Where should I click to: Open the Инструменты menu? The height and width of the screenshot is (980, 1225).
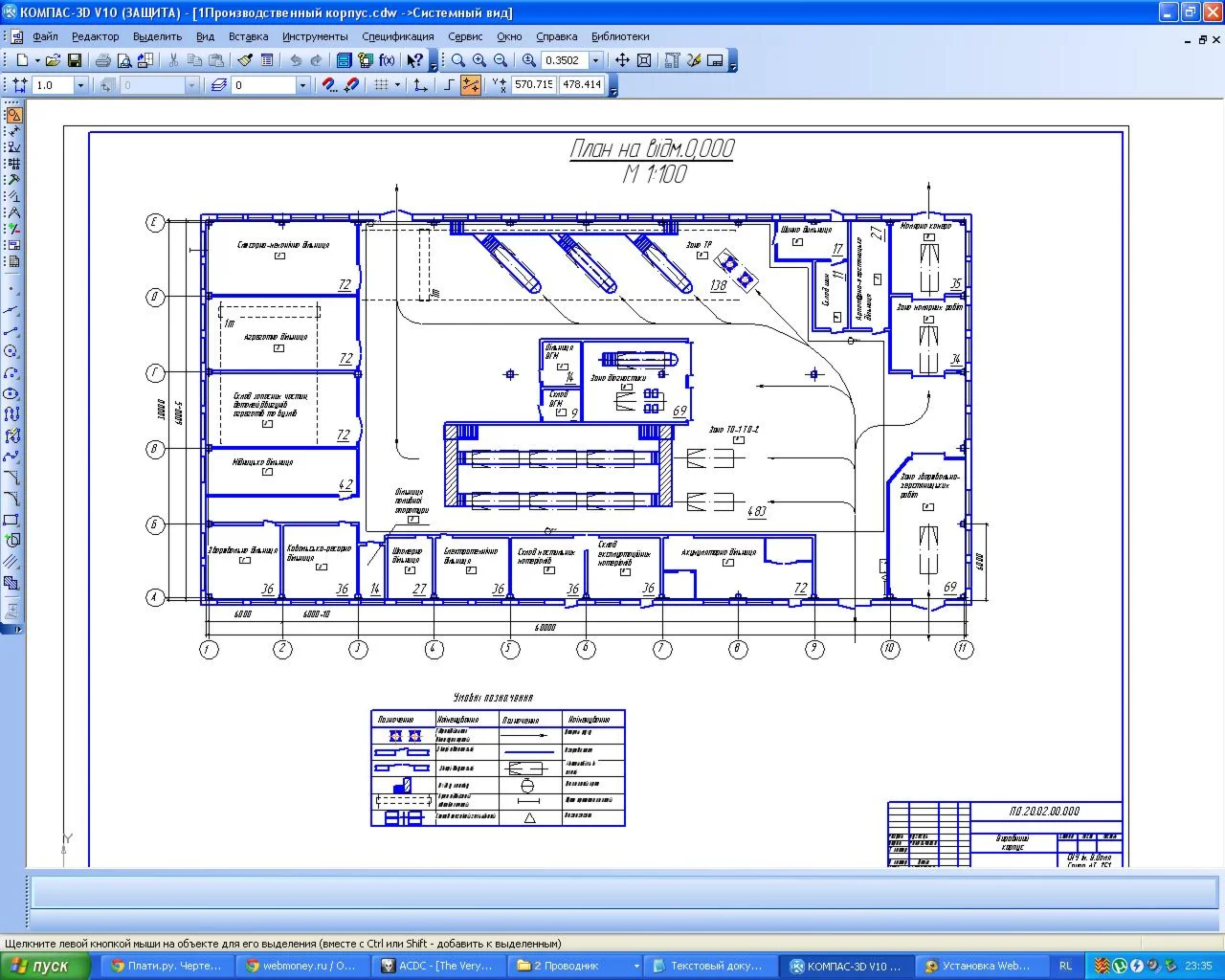[x=315, y=36]
